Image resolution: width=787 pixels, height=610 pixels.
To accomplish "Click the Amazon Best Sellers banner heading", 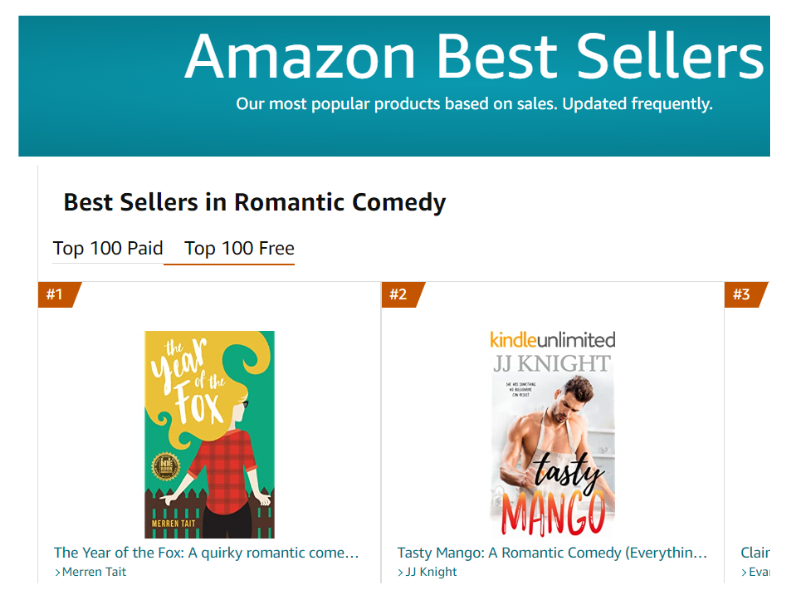I will coord(474,56).
